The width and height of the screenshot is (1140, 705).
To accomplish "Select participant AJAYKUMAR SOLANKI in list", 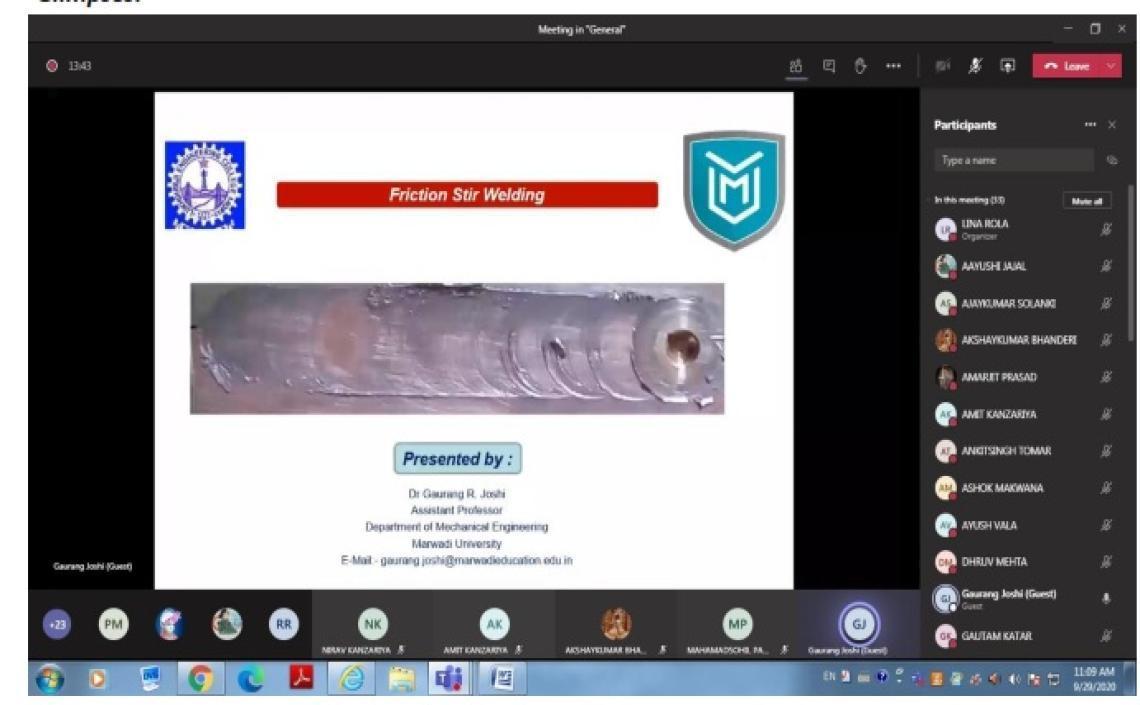I will [x=1025, y=303].
